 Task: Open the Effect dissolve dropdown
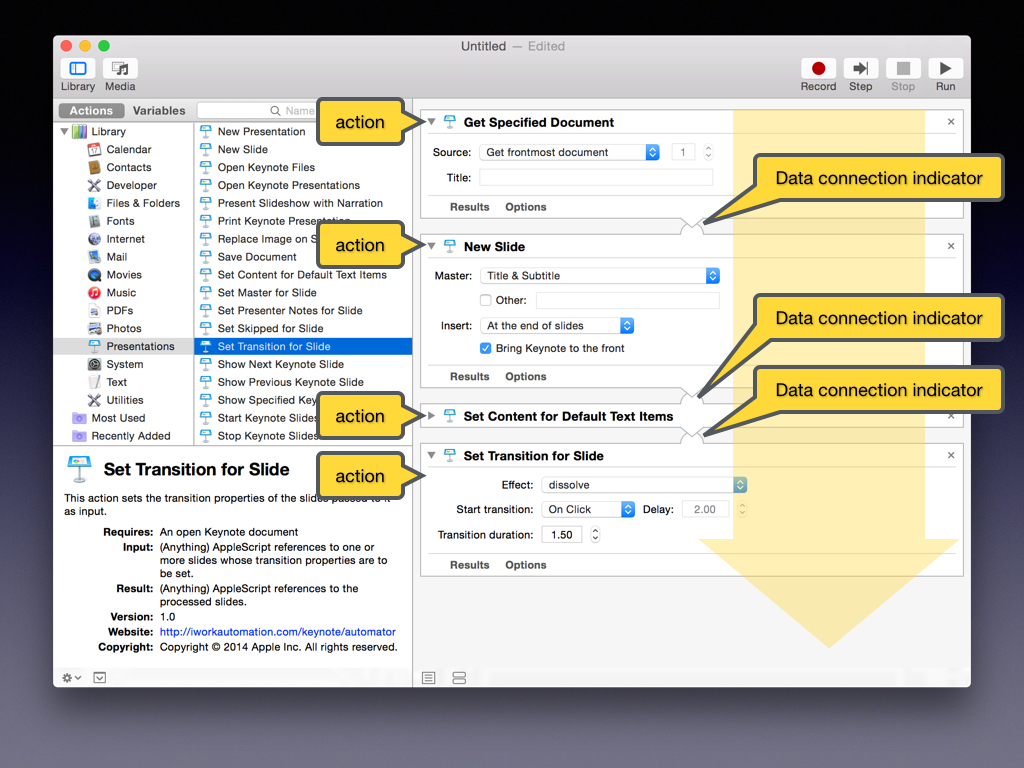point(644,485)
